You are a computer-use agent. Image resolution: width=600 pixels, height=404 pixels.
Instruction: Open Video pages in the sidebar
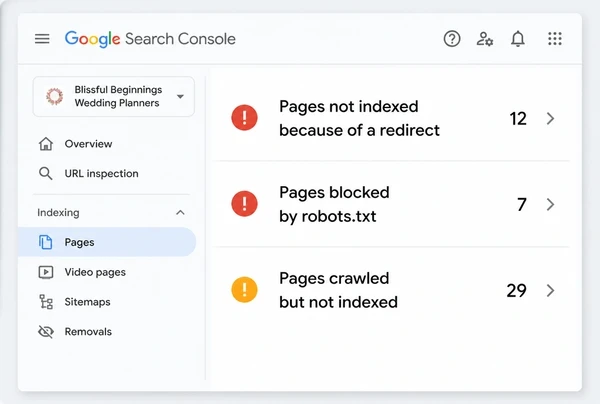point(107,272)
